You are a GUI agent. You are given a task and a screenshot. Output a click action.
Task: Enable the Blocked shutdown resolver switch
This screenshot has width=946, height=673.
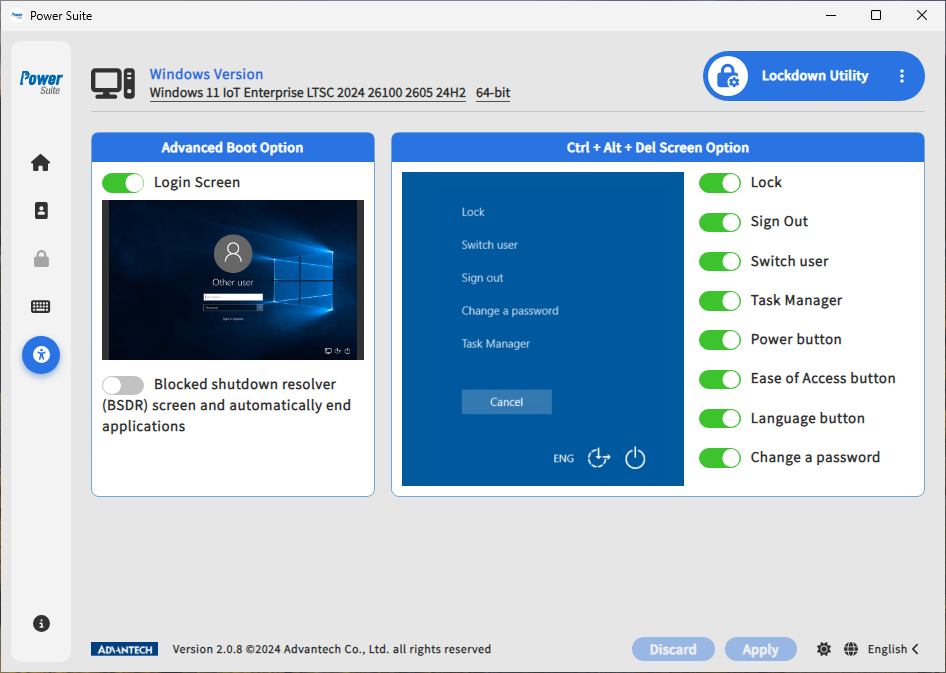tap(123, 385)
